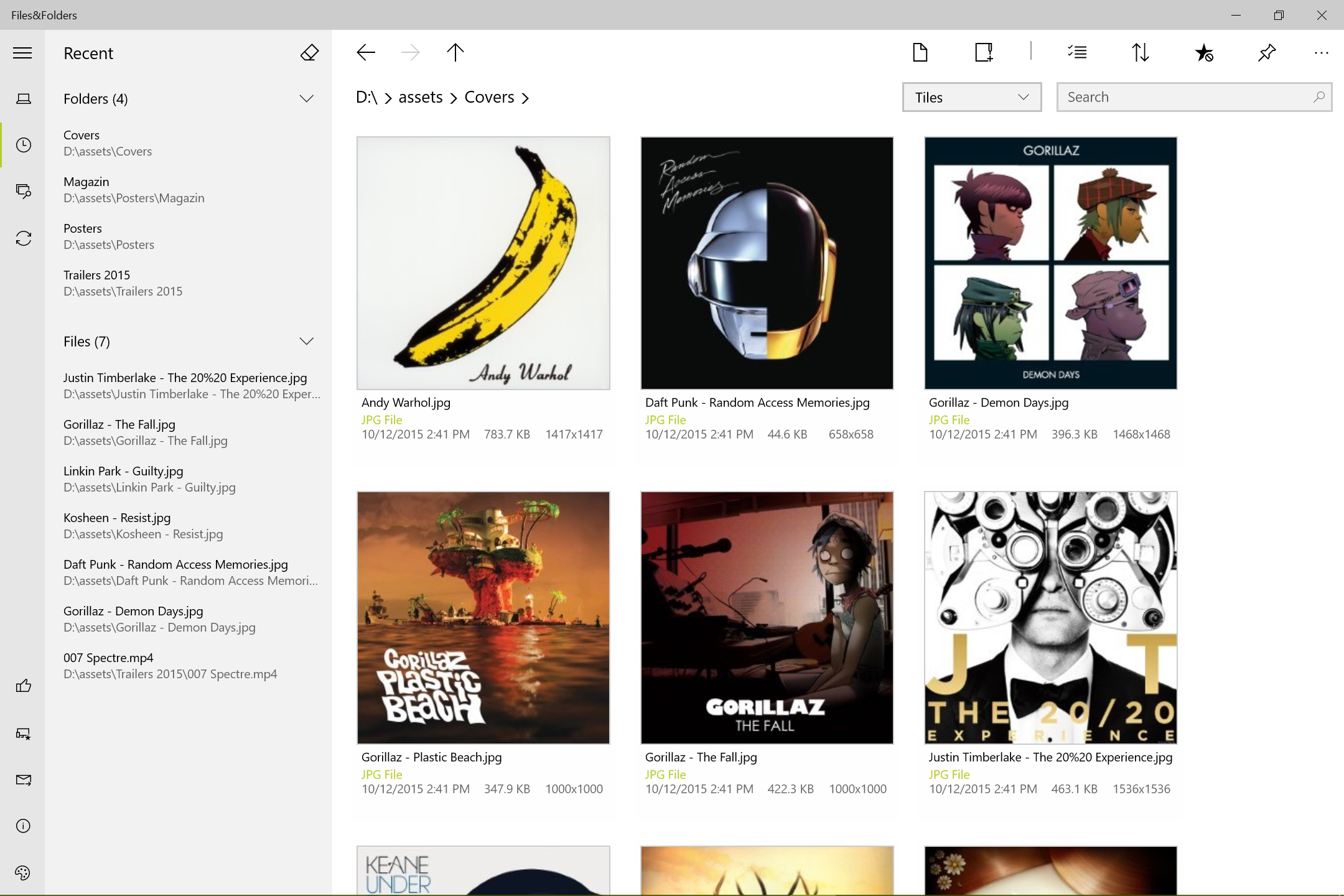Open recent folder Trailers 2015
The height and width of the screenshot is (896, 1344).
[189, 283]
